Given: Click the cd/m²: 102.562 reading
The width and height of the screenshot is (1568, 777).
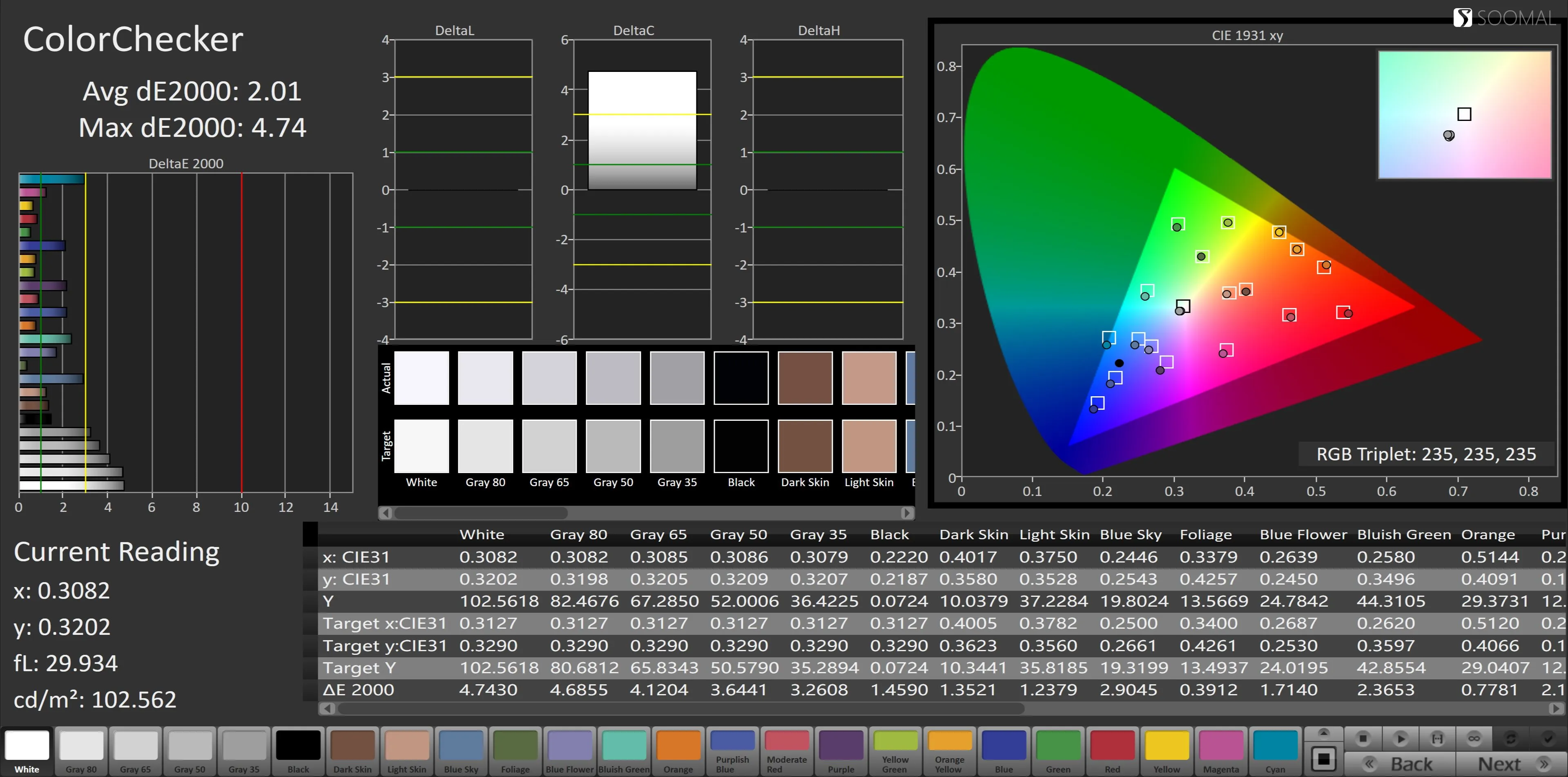Looking at the screenshot, I should [95, 700].
